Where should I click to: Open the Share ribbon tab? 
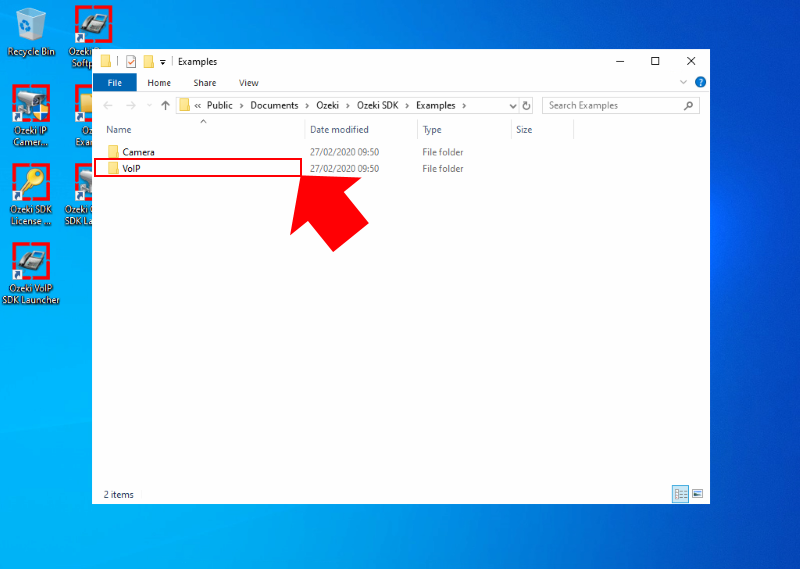click(205, 83)
